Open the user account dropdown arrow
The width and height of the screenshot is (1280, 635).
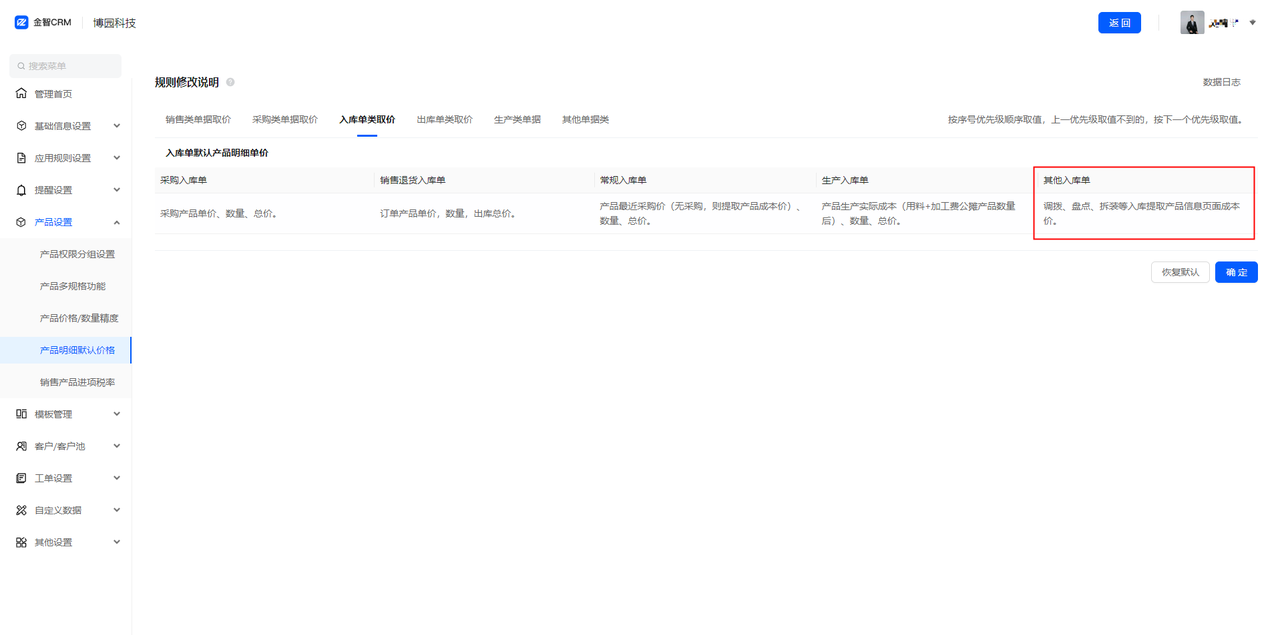[x=1252, y=22]
